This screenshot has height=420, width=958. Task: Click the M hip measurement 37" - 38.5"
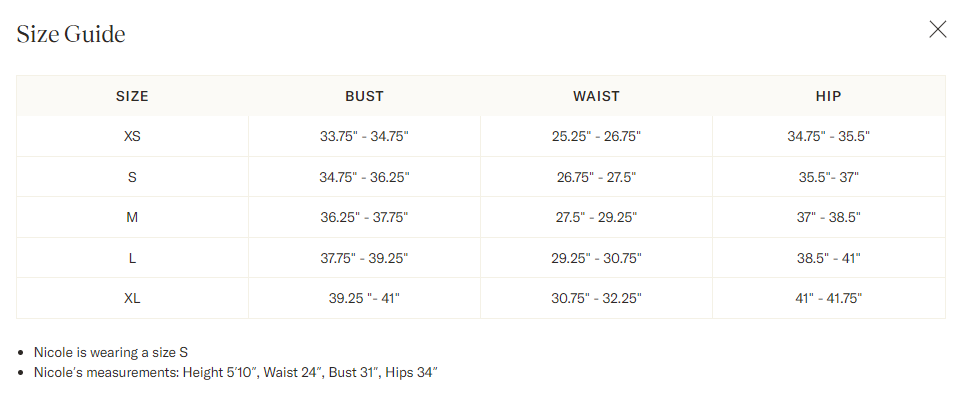click(x=828, y=217)
